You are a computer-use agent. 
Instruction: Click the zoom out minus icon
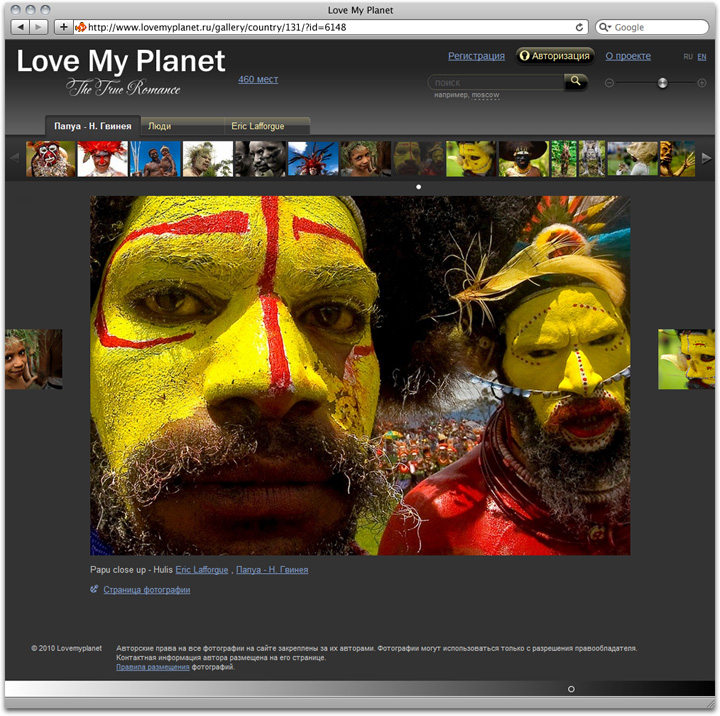[x=609, y=83]
